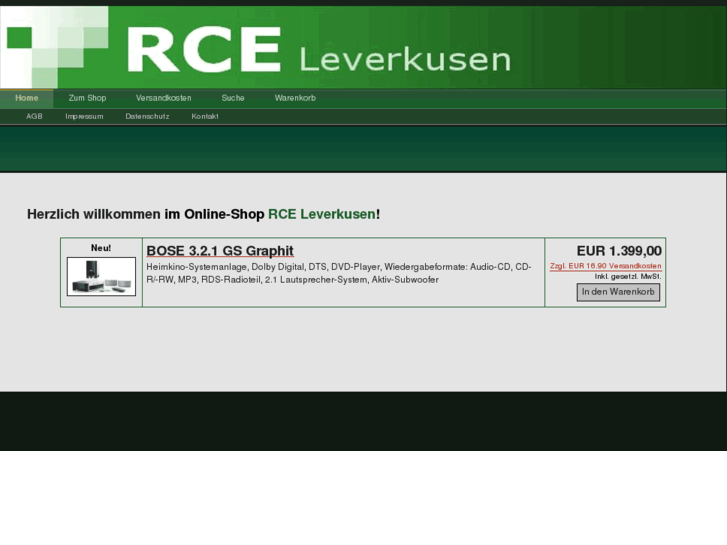Open Versandkosten in navigation bar

(164, 98)
